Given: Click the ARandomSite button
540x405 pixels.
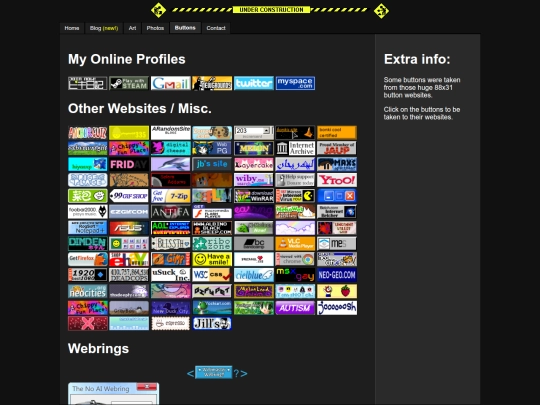Looking at the screenshot, I should coord(170,133).
